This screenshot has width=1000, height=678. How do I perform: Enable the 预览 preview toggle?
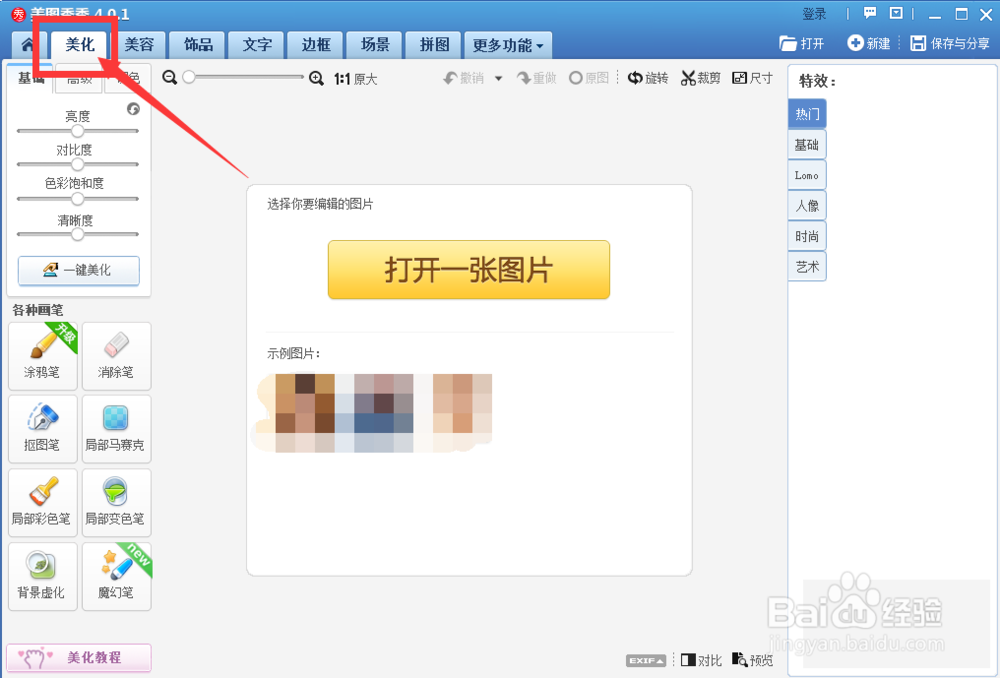point(752,660)
